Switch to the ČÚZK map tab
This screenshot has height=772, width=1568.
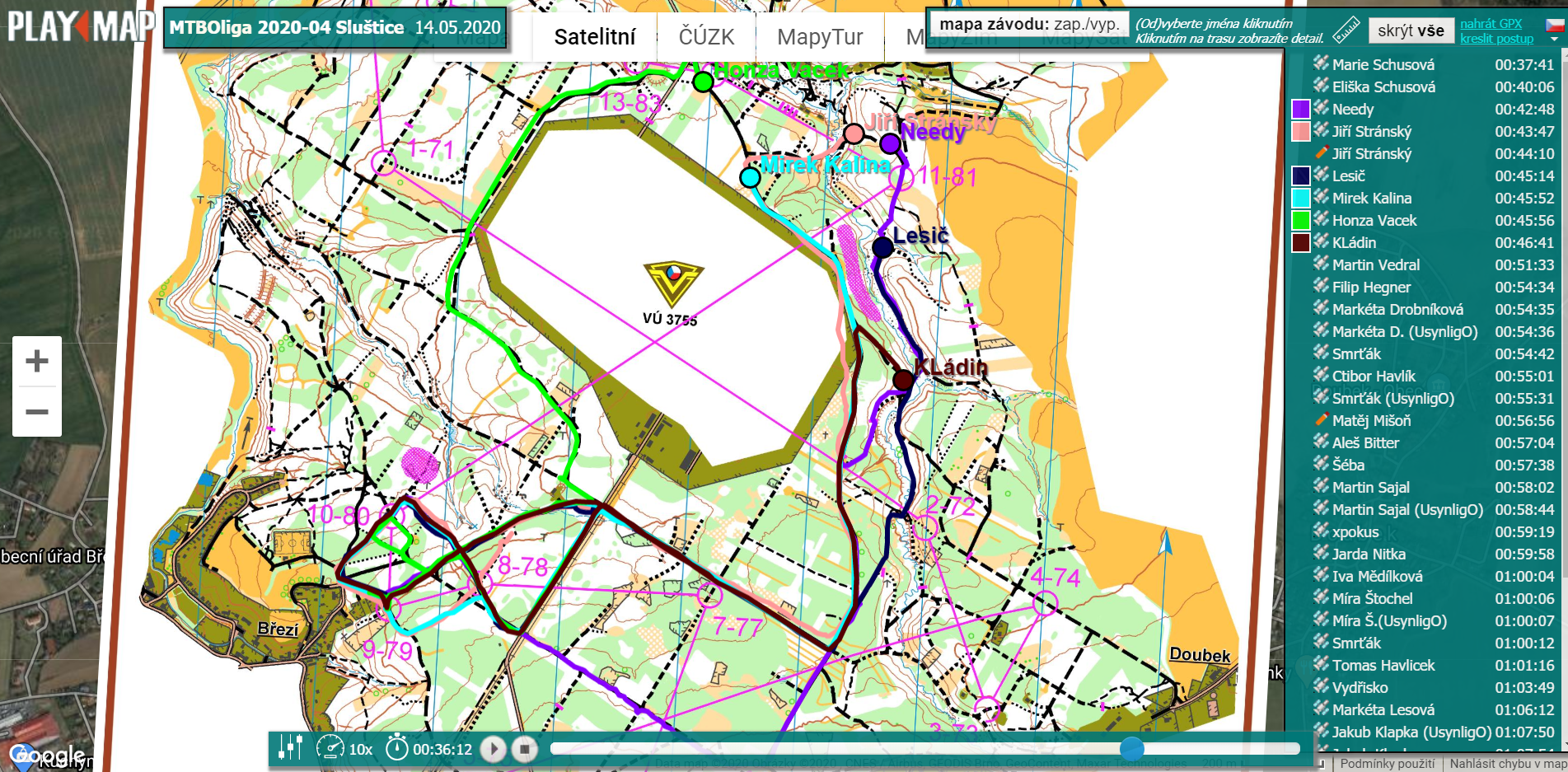tap(706, 37)
